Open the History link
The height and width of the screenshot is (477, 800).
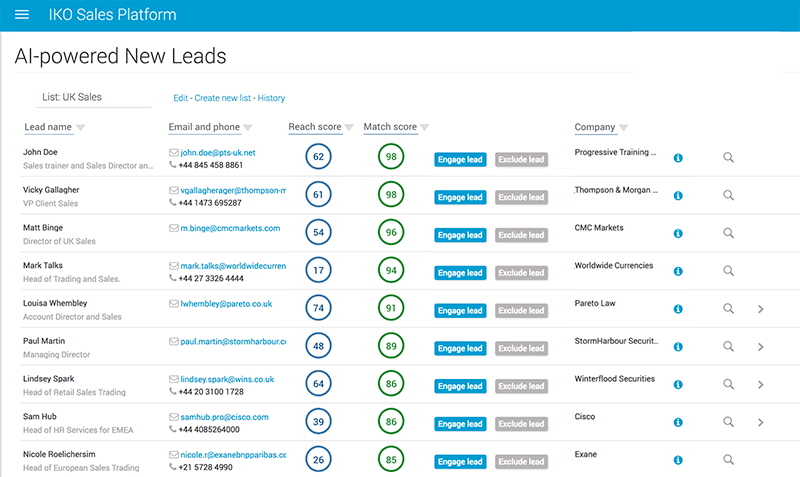coord(271,98)
